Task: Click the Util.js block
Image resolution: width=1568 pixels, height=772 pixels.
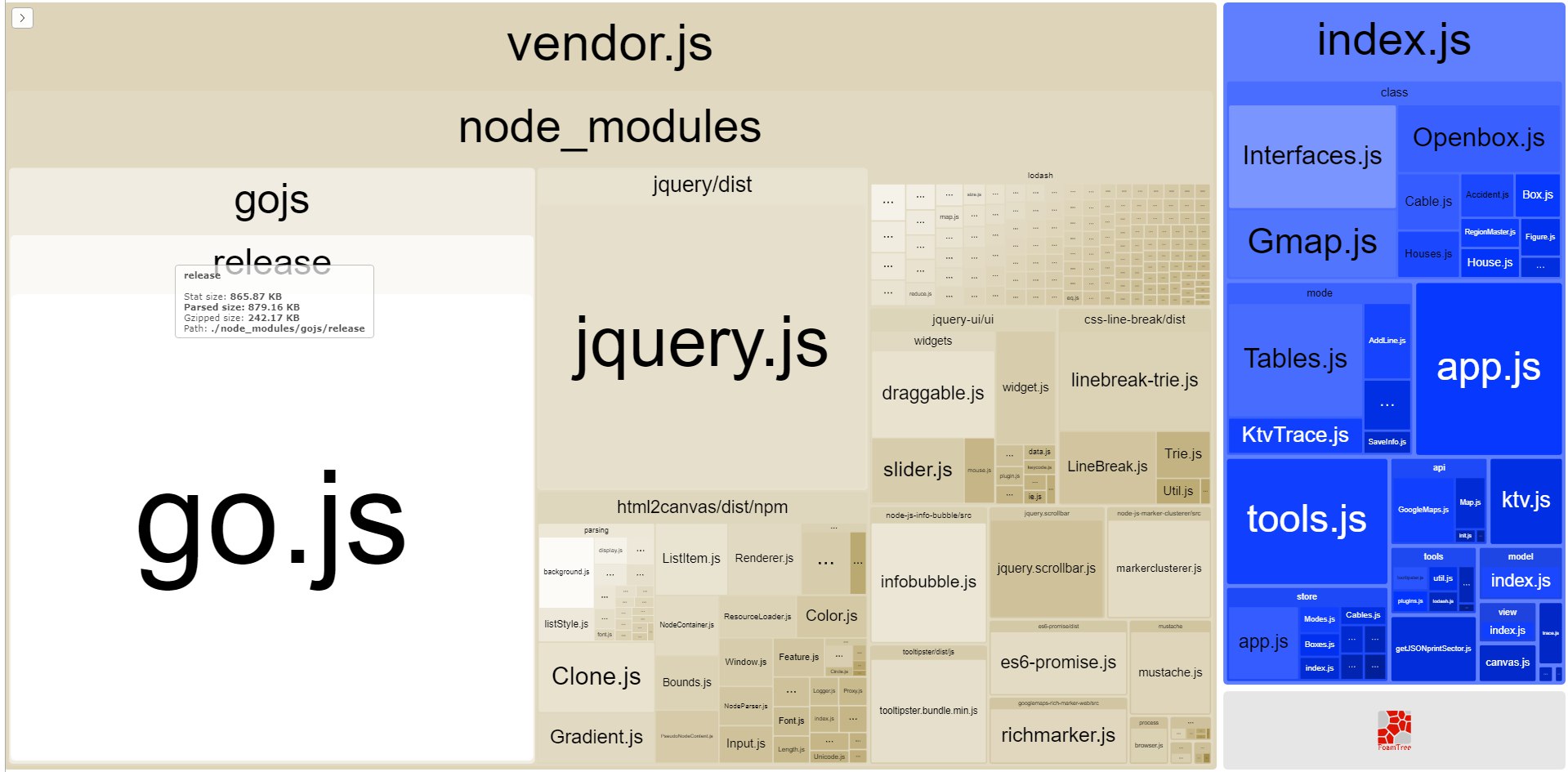Action: coord(1177,491)
